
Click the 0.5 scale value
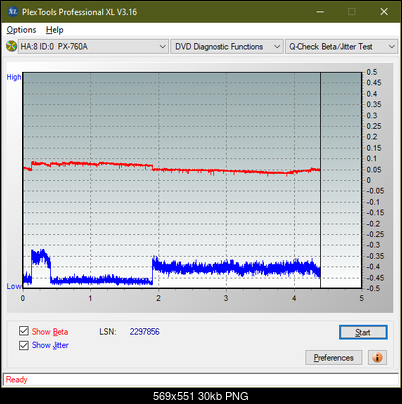pyautogui.click(x=372, y=72)
